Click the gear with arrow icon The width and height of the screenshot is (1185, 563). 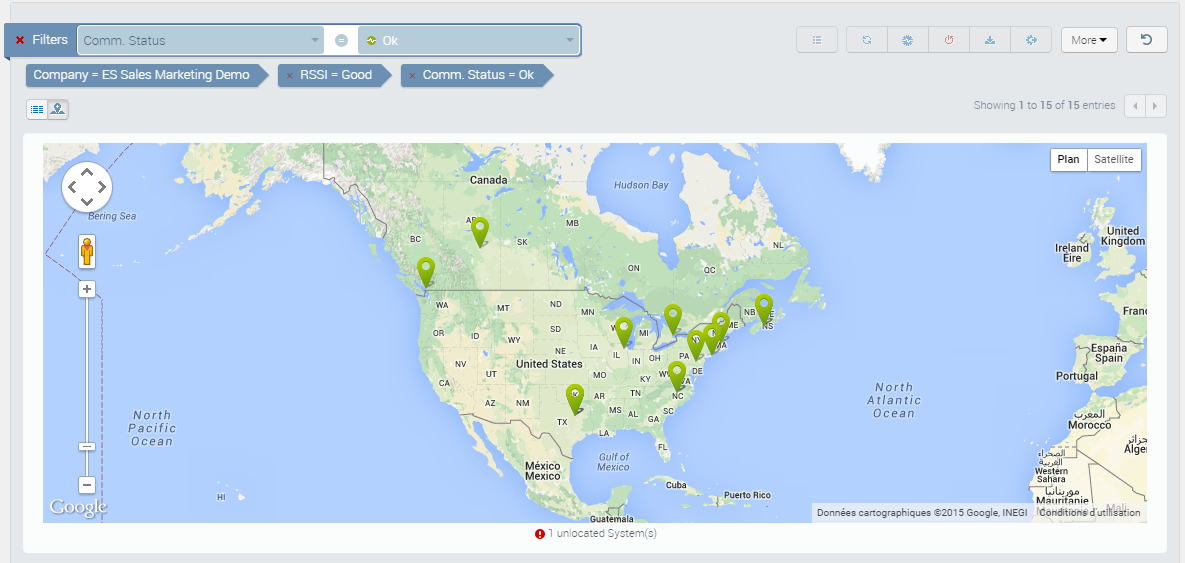pyautogui.click(x=1030, y=40)
